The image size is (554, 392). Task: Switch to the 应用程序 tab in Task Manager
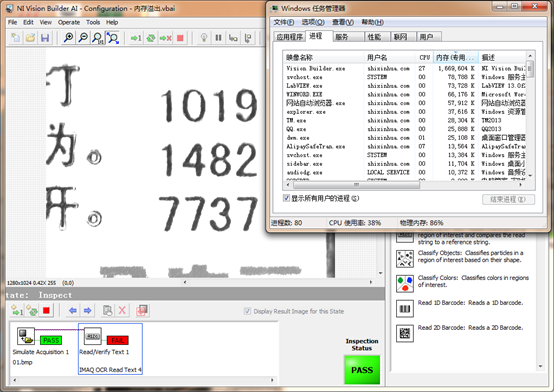tap(289, 37)
